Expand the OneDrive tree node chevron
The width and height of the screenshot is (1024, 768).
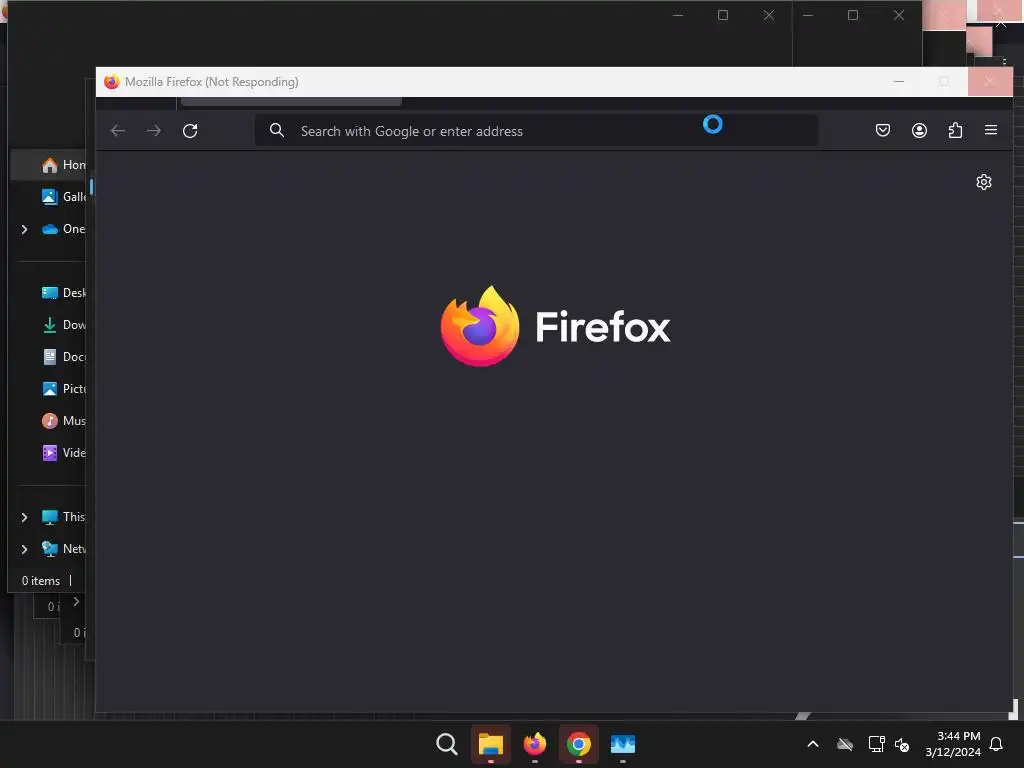pyautogui.click(x=24, y=229)
